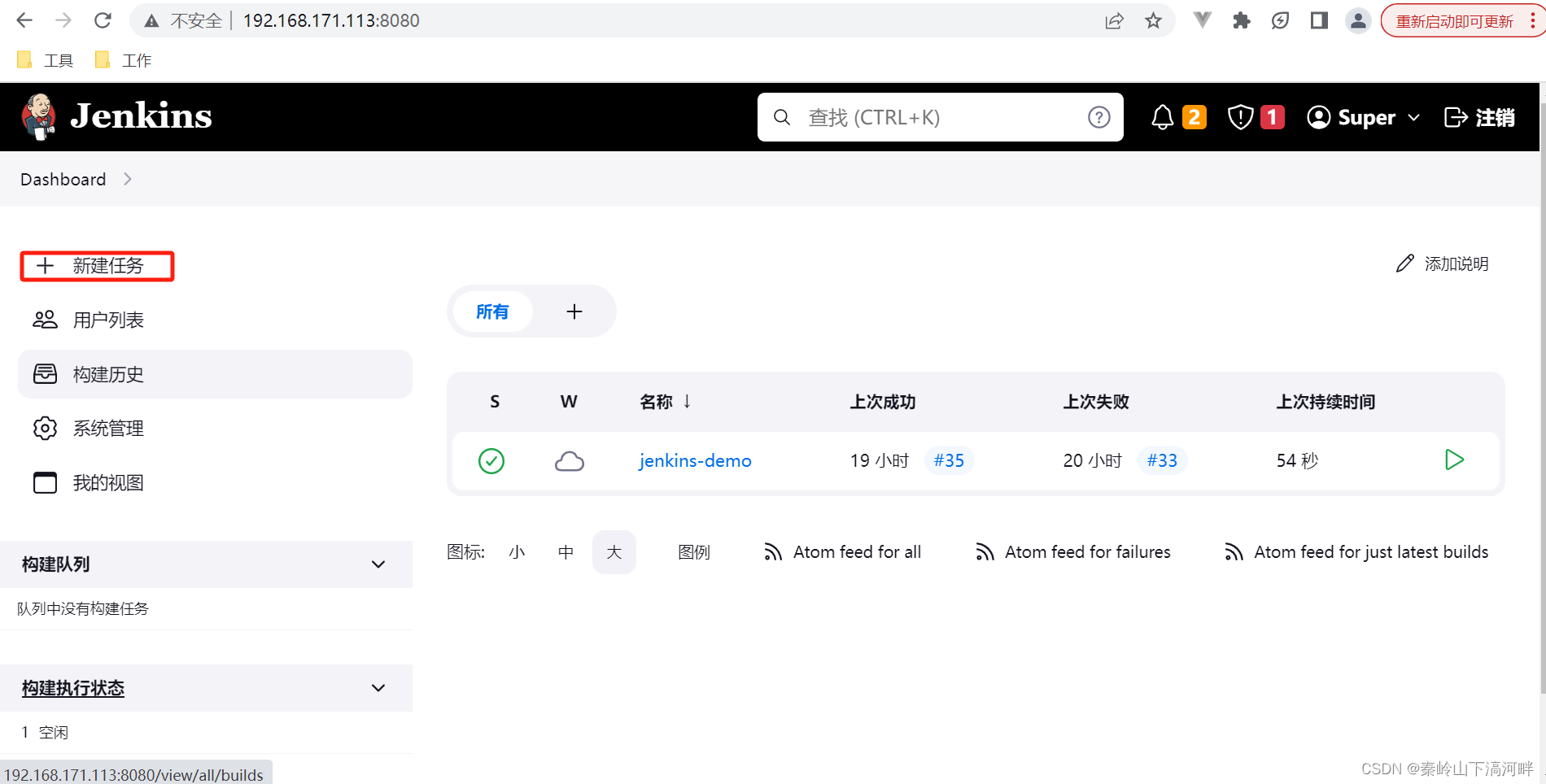Click the Jenkins butler logo
The height and width of the screenshot is (784, 1546).
point(38,116)
